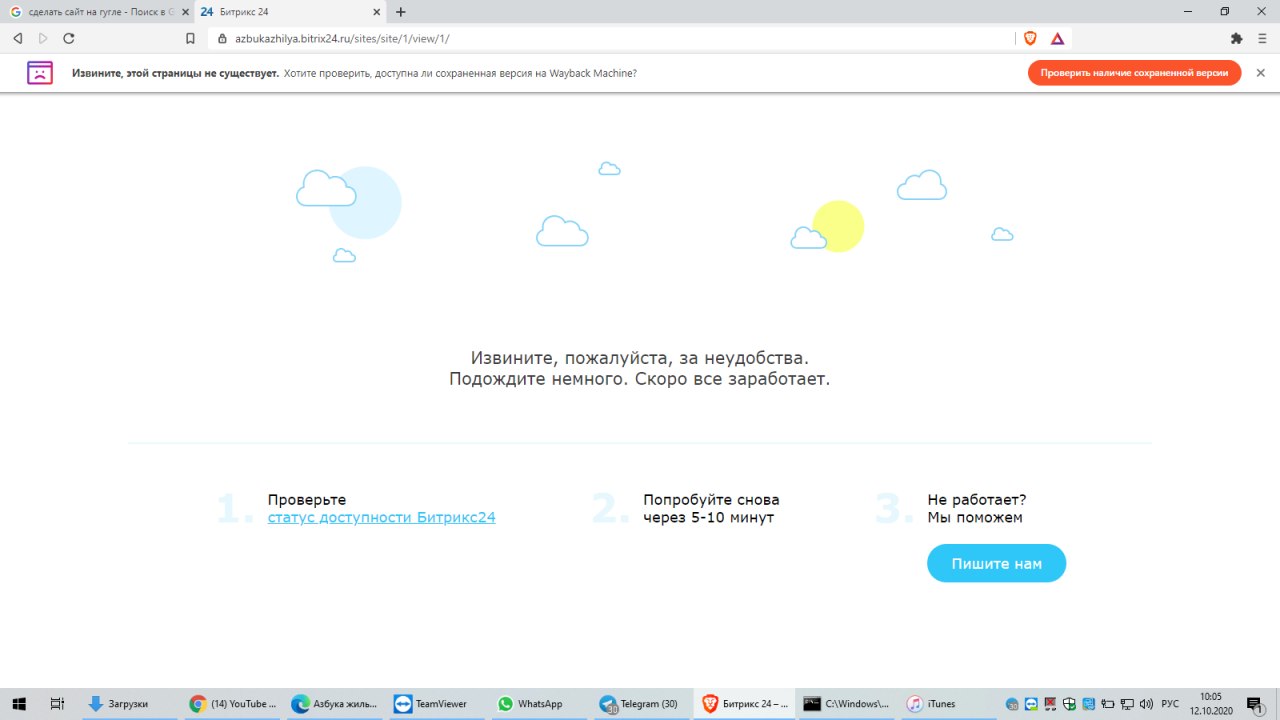Viewport: 1280px width, 720px height.
Task: Open the Brave Rewards triangle icon
Action: click(x=1057, y=38)
